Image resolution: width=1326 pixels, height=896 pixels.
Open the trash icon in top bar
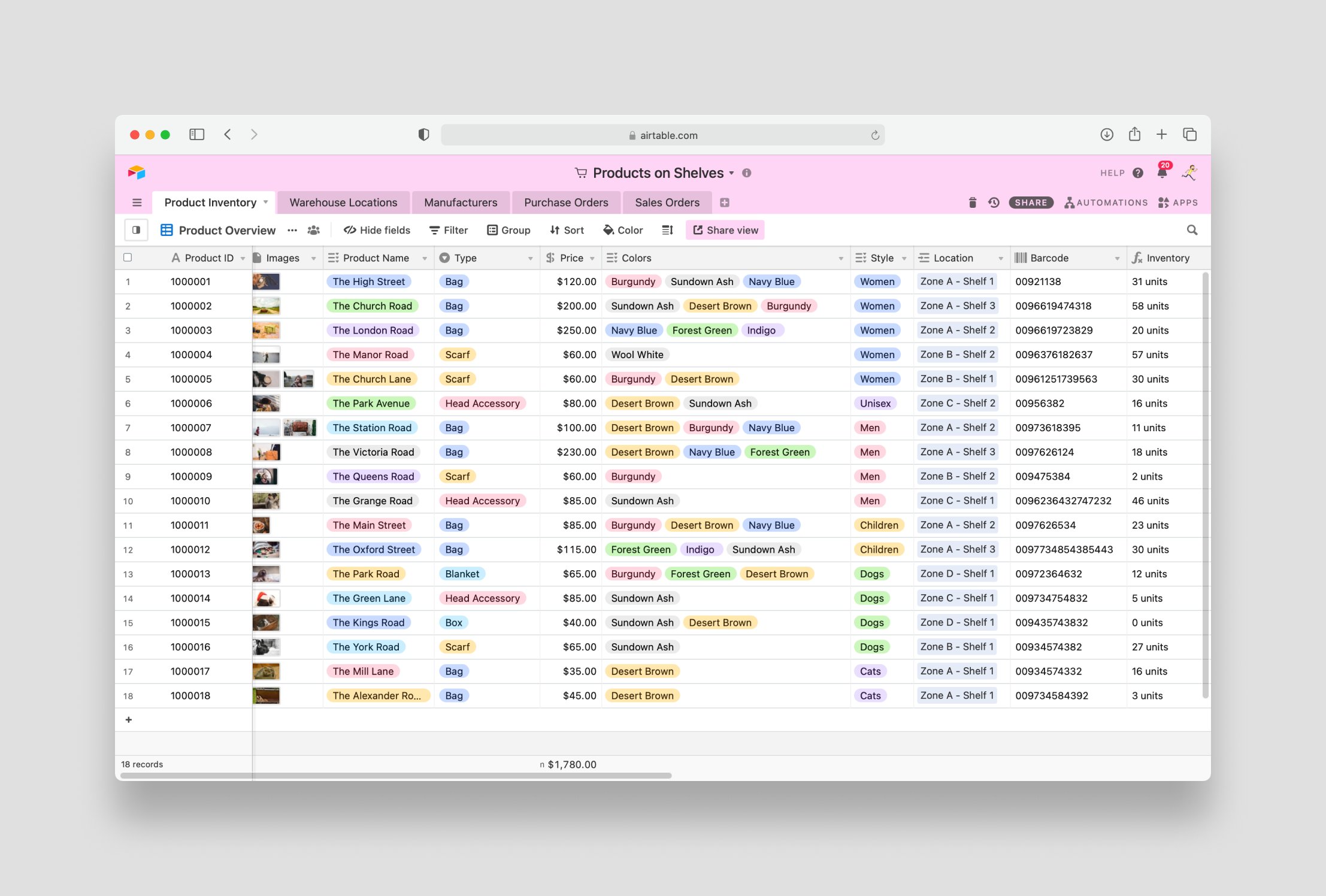tap(973, 202)
